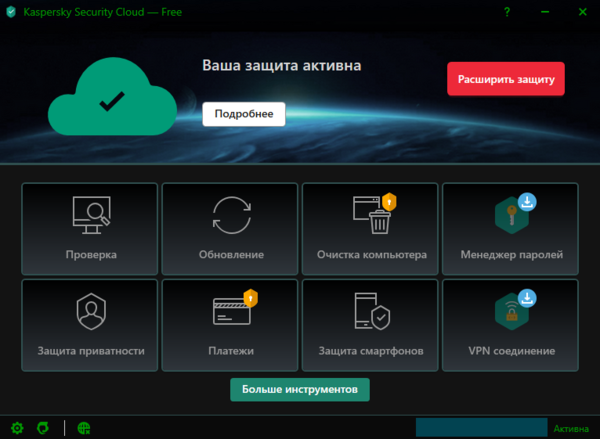
Task: Click the support headset icon in footer
Action: pyautogui.click(x=43, y=428)
